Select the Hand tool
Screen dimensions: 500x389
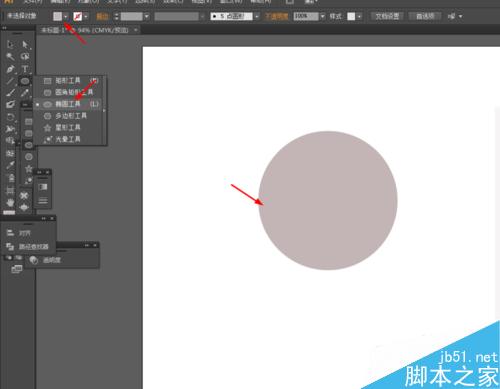10,202
